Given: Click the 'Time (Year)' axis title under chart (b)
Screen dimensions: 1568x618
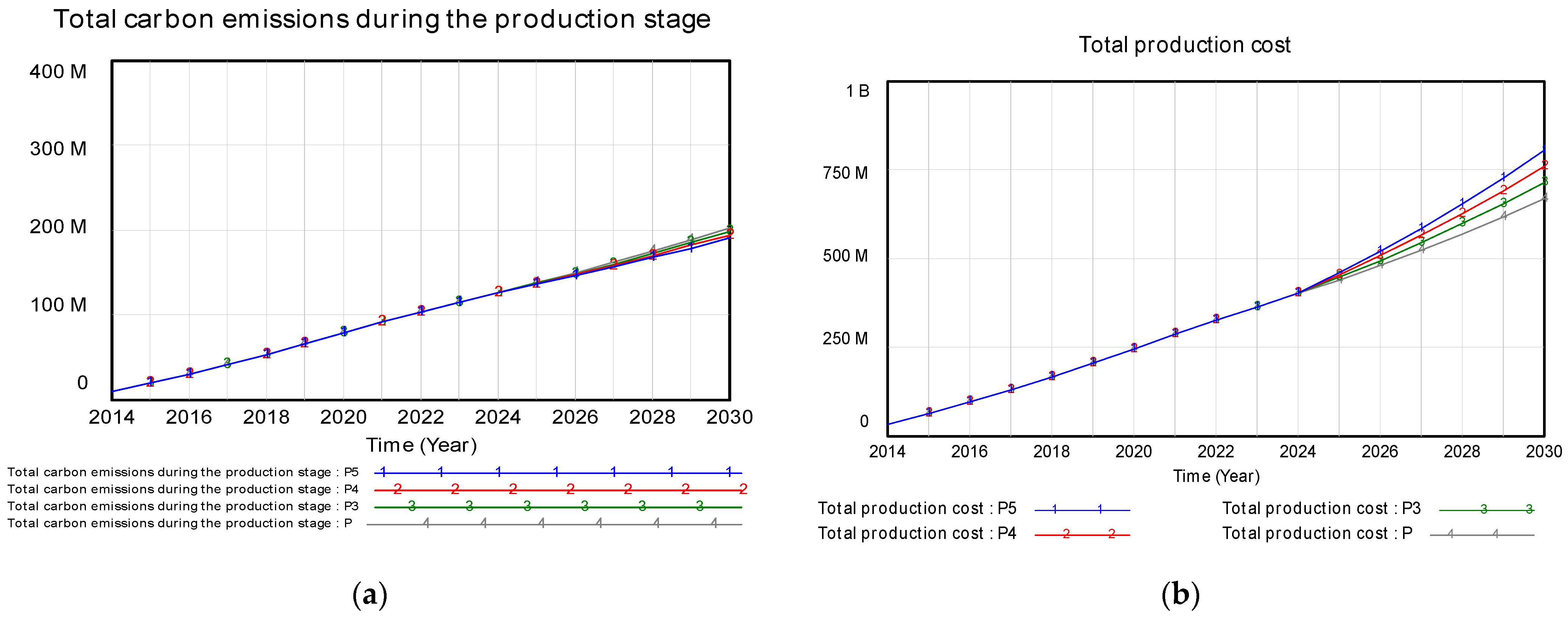Looking at the screenshot, I should (x=1216, y=476).
